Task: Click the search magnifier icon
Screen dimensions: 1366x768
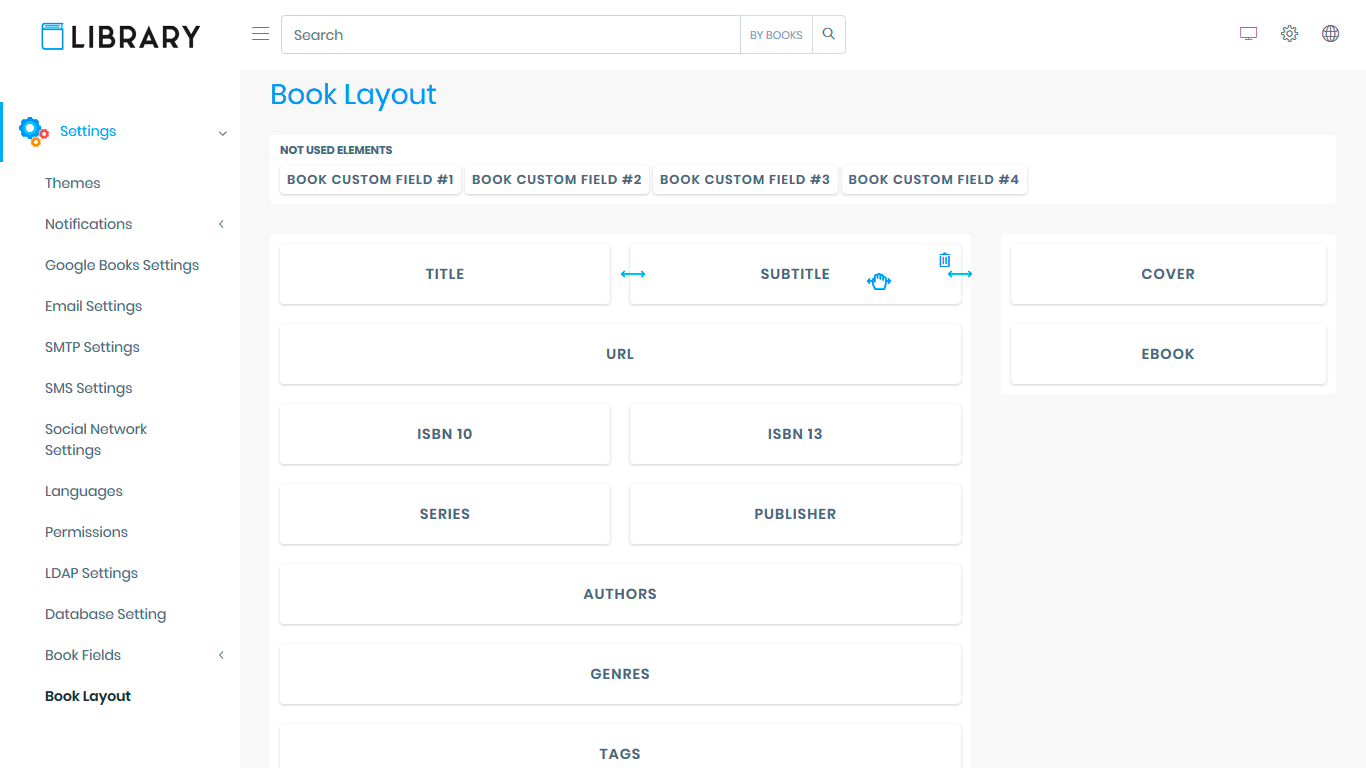Action: [828, 35]
